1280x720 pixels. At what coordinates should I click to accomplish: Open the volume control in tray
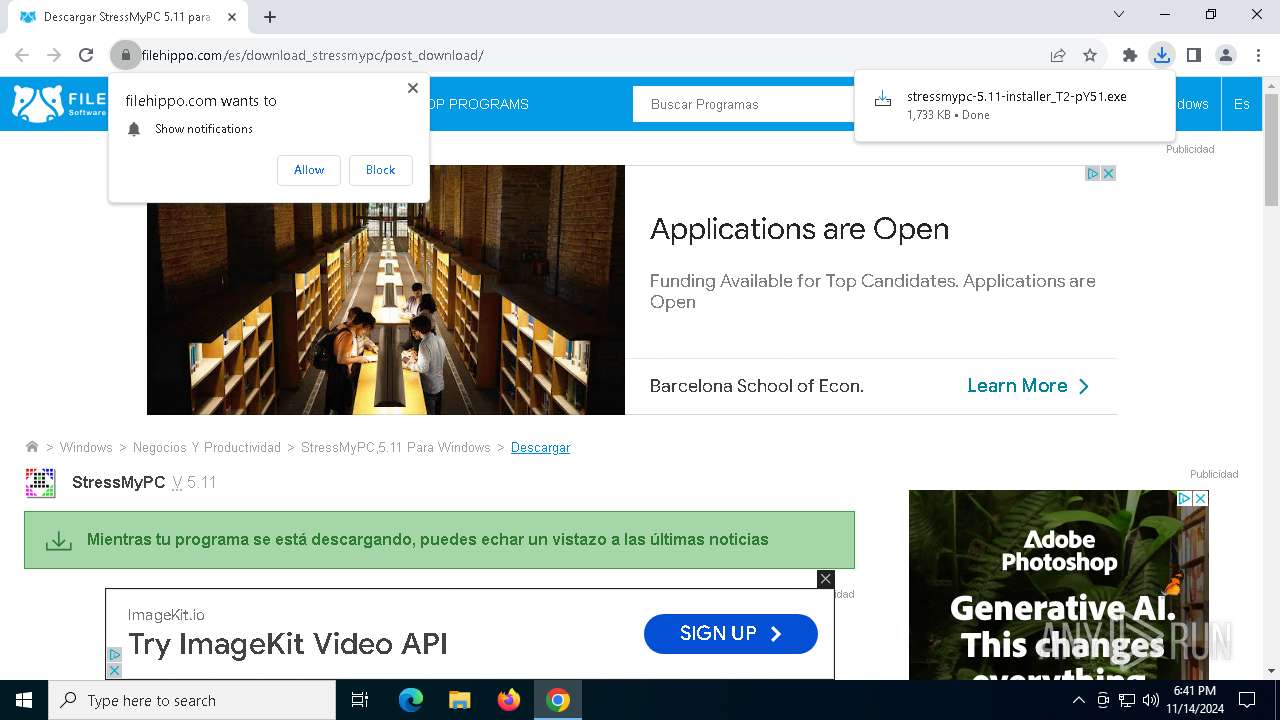click(1151, 700)
